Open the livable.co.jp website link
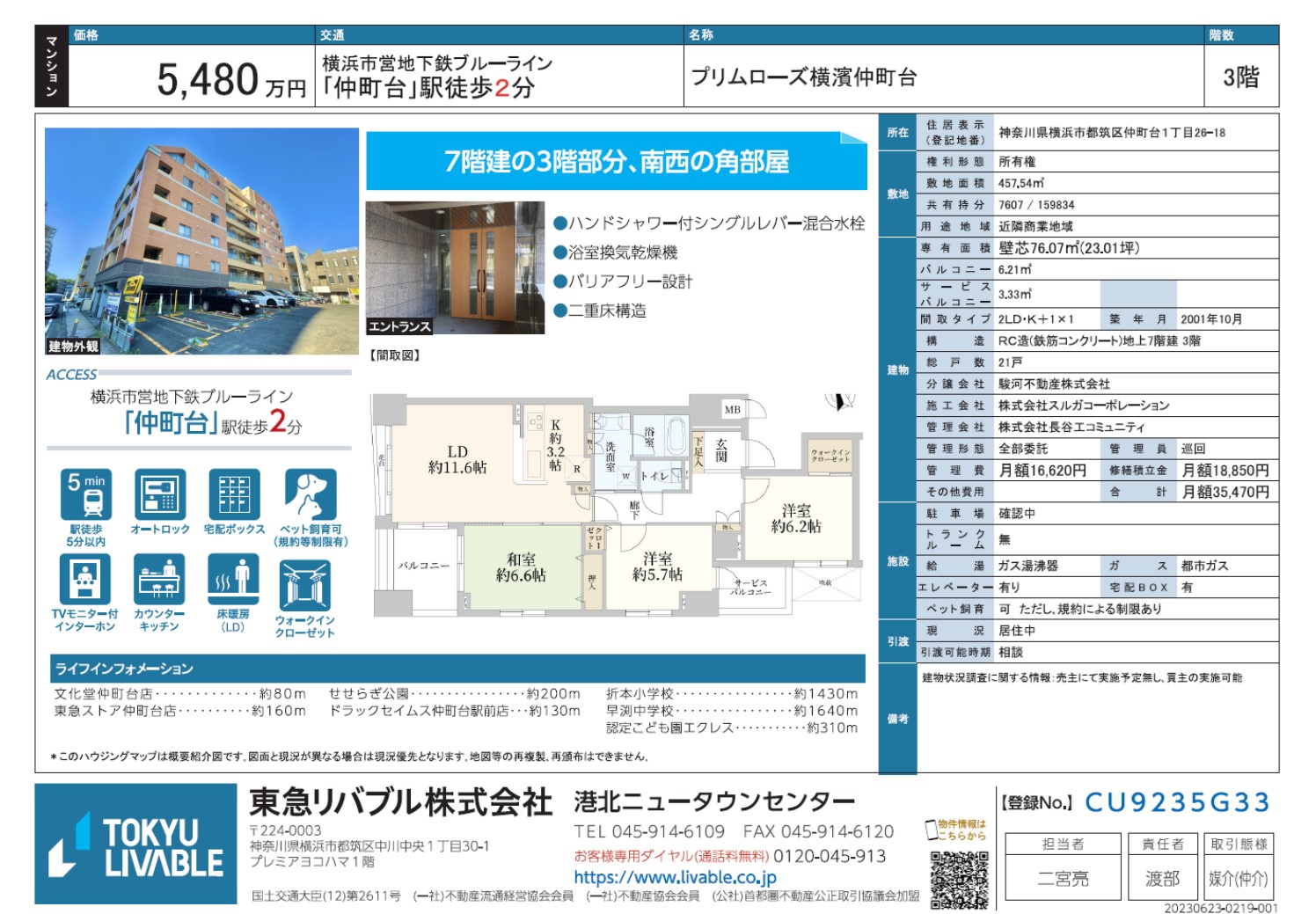1316x914 pixels. (675, 877)
